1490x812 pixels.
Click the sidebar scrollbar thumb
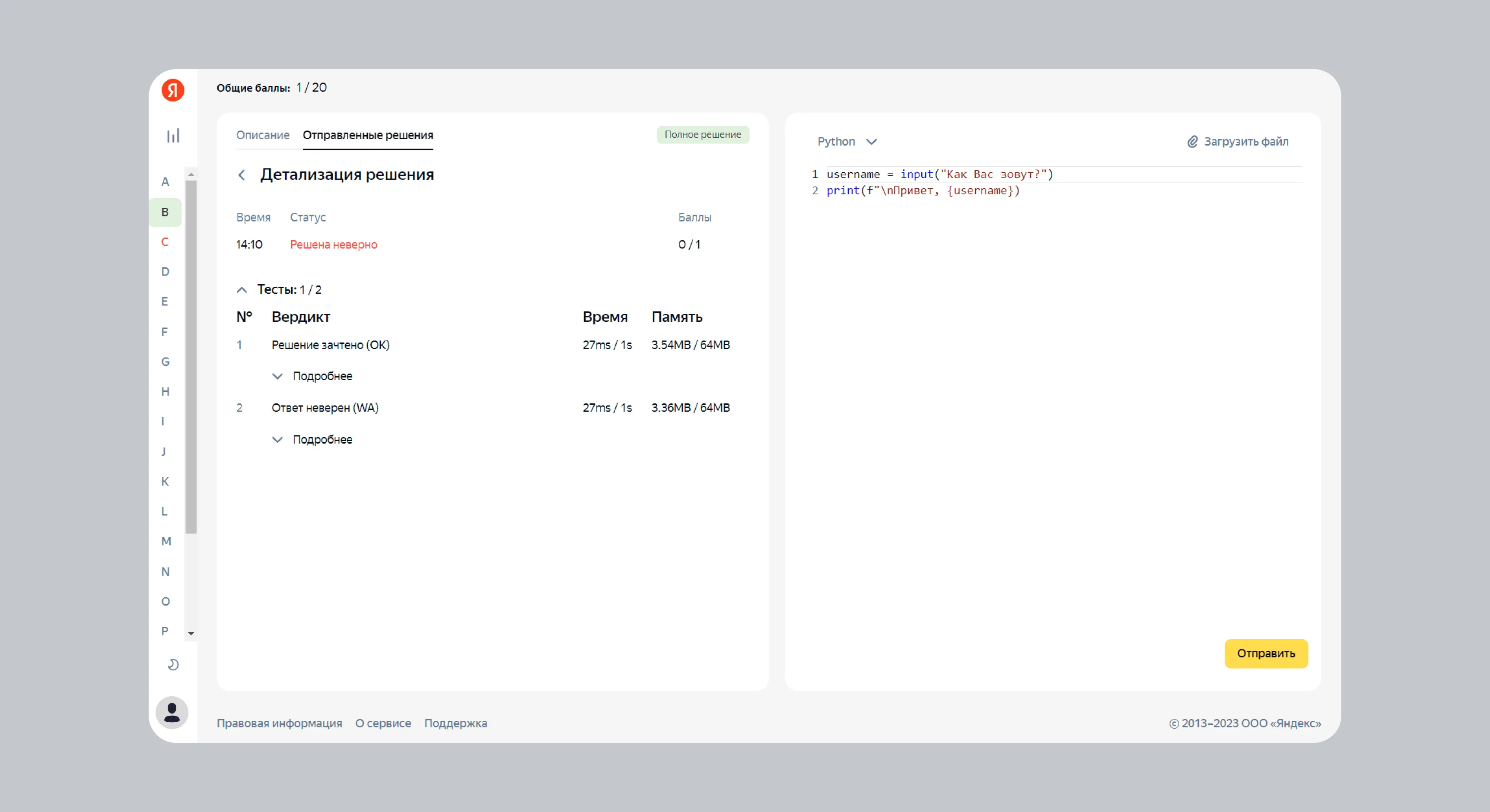[191, 357]
